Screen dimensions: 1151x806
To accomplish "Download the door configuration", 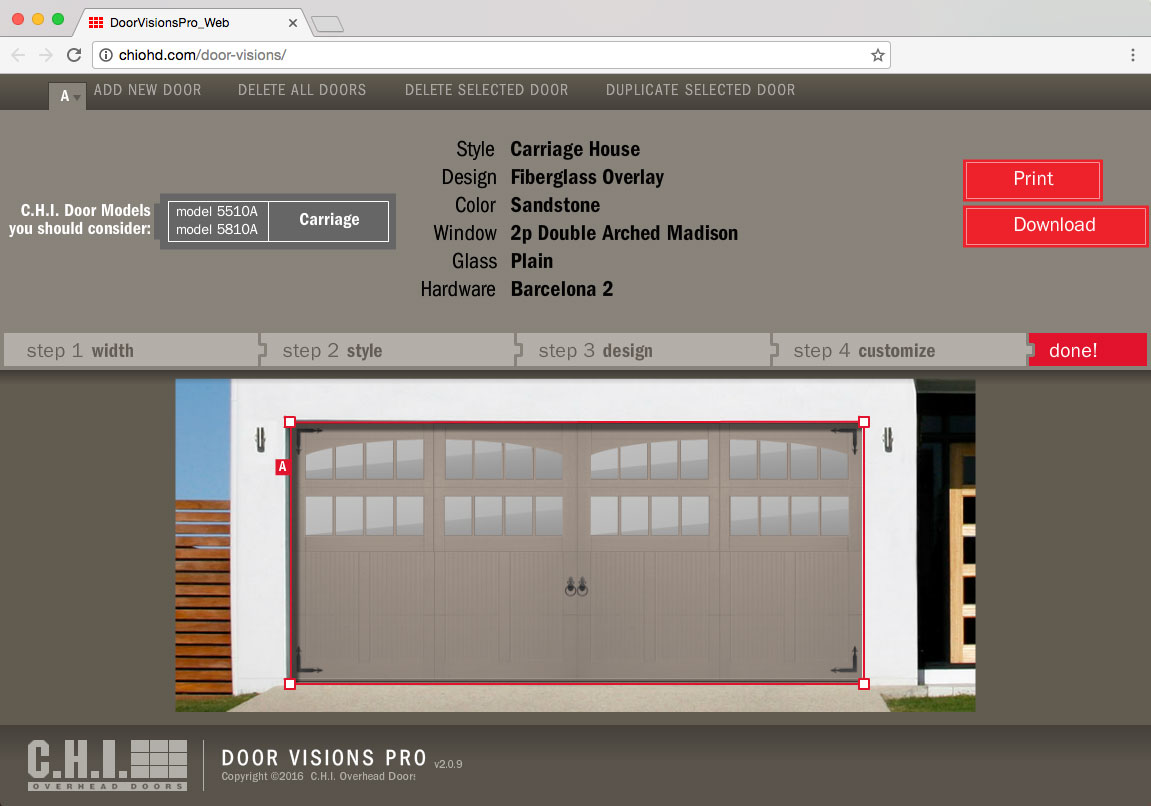I will [1054, 225].
